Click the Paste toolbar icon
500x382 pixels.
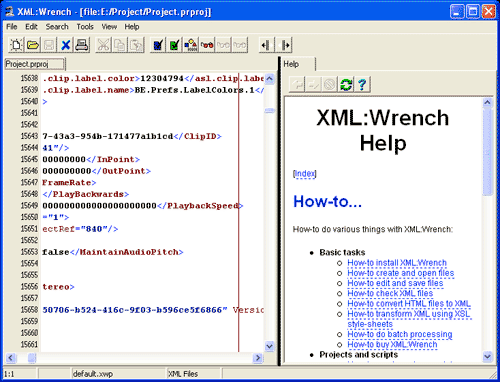point(136,45)
